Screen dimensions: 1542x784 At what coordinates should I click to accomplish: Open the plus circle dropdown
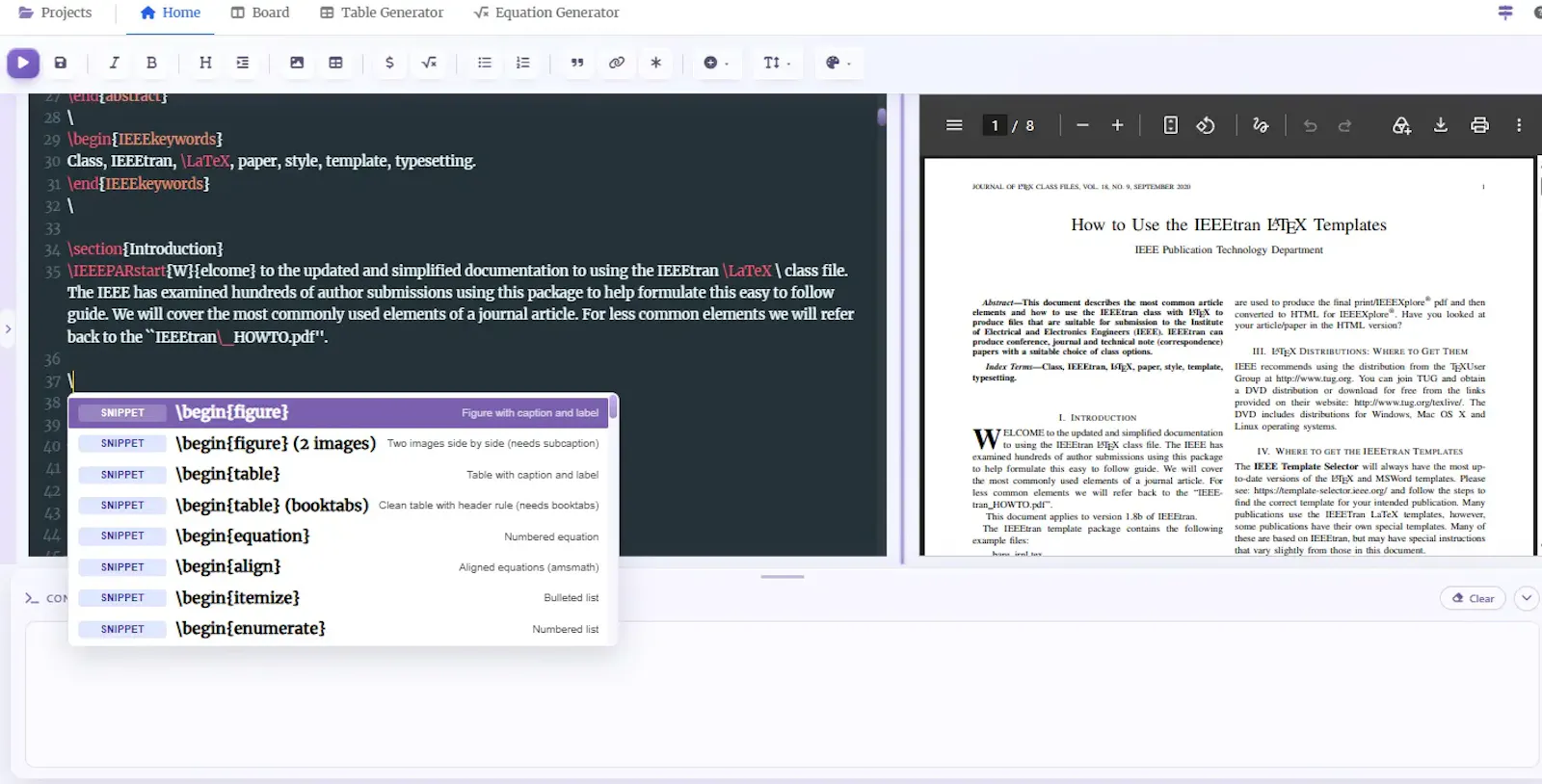pos(716,63)
